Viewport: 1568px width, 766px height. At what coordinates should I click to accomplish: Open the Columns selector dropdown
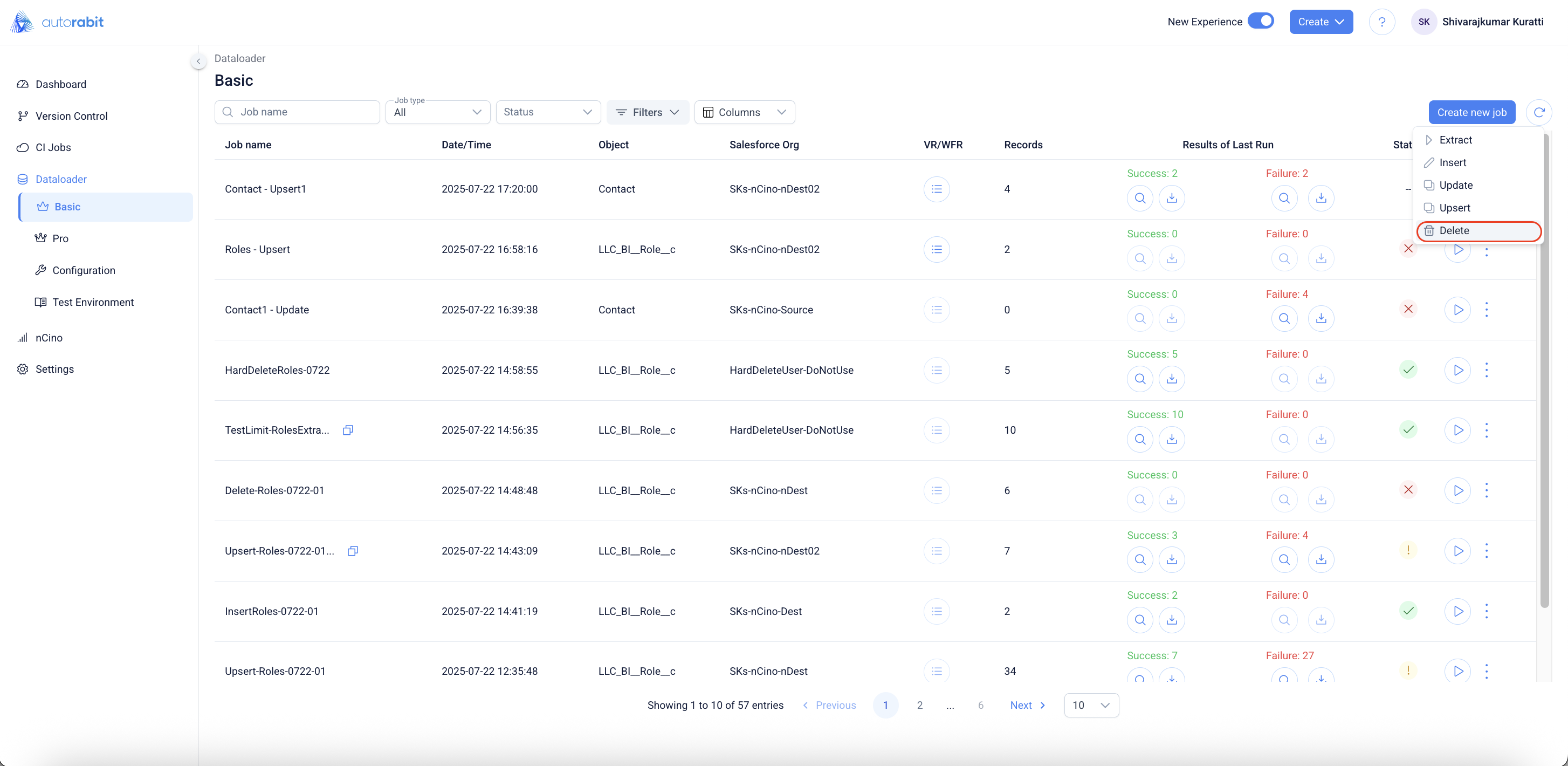(x=744, y=112)
